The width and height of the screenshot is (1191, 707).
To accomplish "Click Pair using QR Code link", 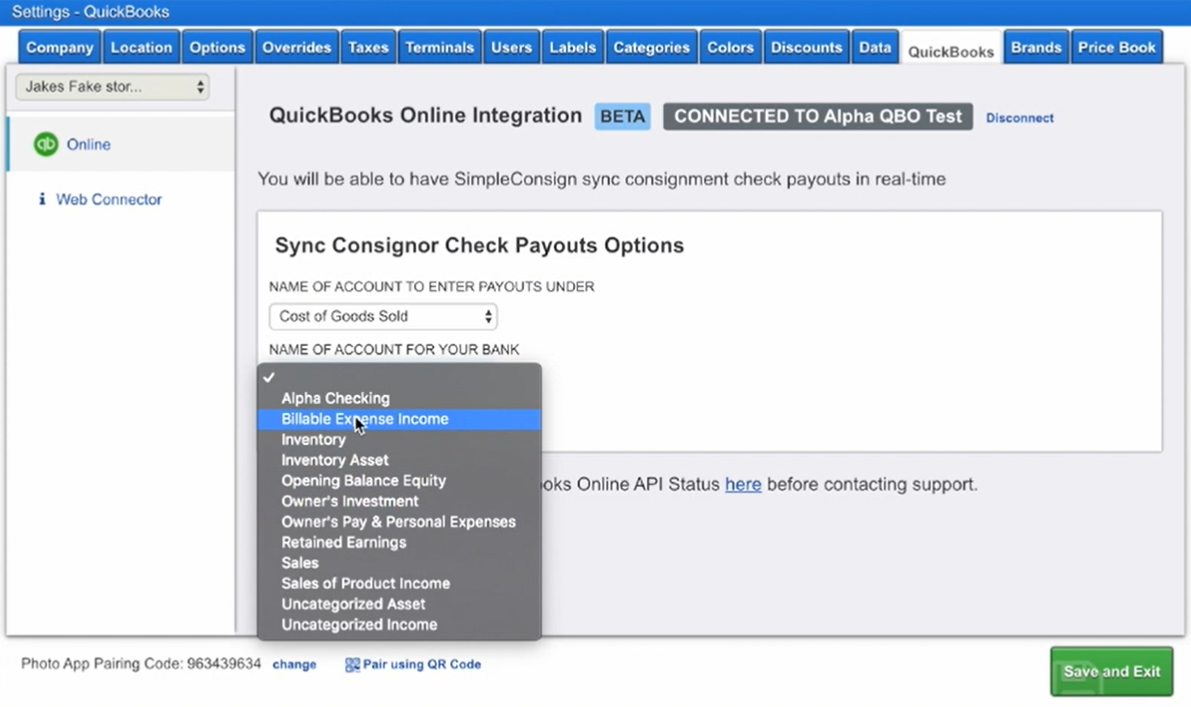I will point(422,664).
